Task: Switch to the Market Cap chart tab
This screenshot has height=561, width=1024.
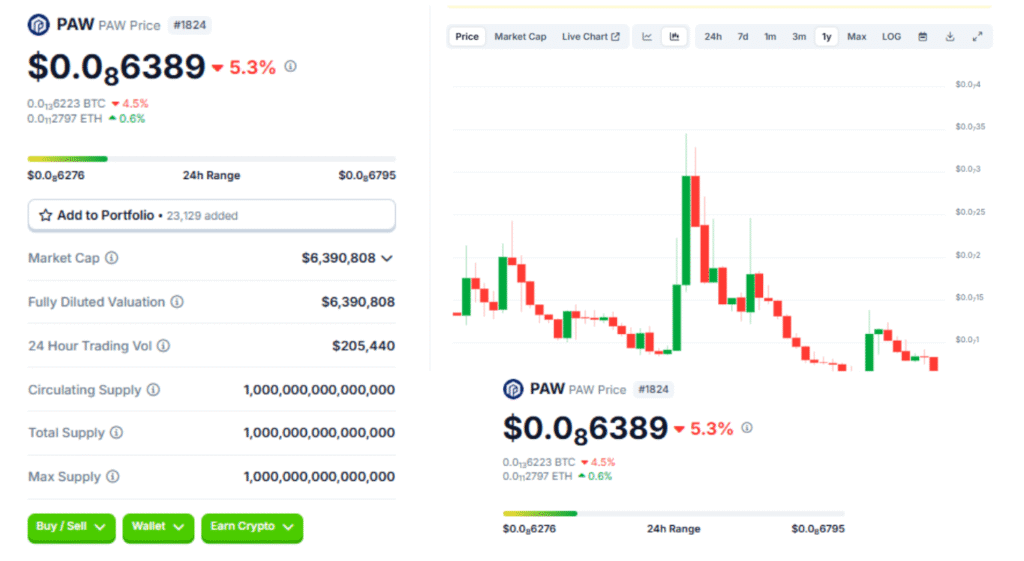Action: 520,37
